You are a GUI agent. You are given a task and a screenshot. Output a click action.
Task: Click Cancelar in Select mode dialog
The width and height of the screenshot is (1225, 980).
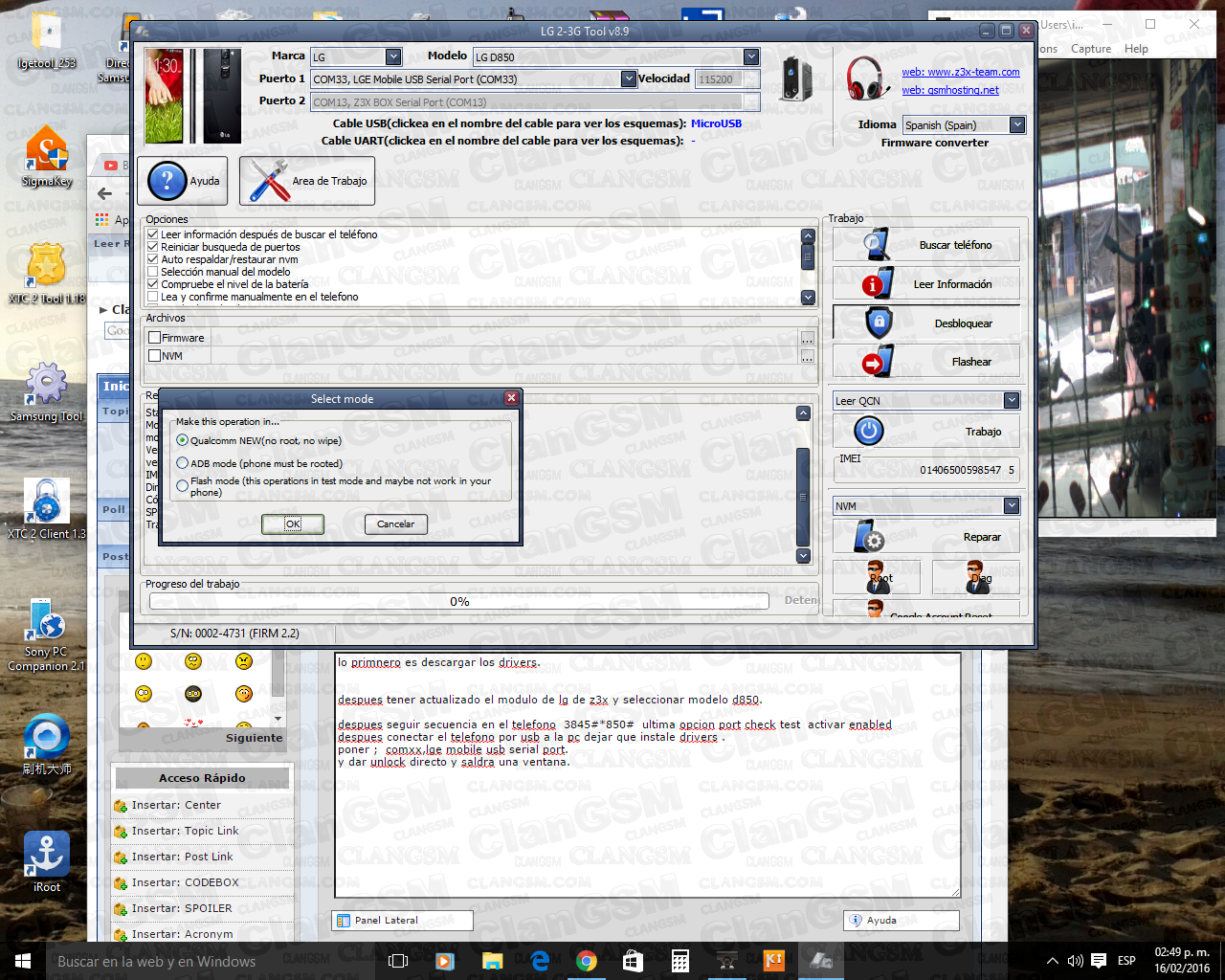(395, 523)
